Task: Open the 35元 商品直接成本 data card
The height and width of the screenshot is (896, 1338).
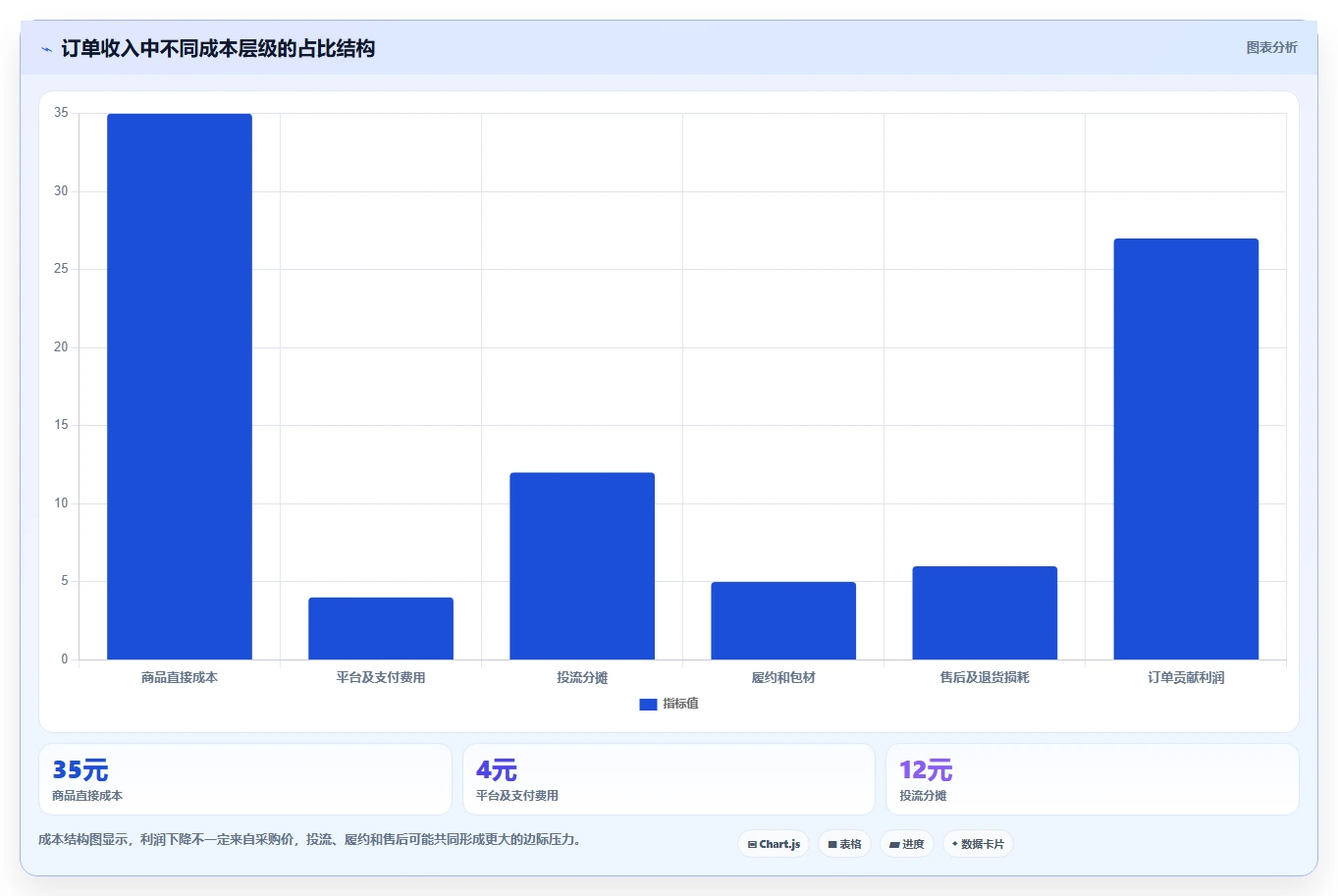Action: [245, 779]
